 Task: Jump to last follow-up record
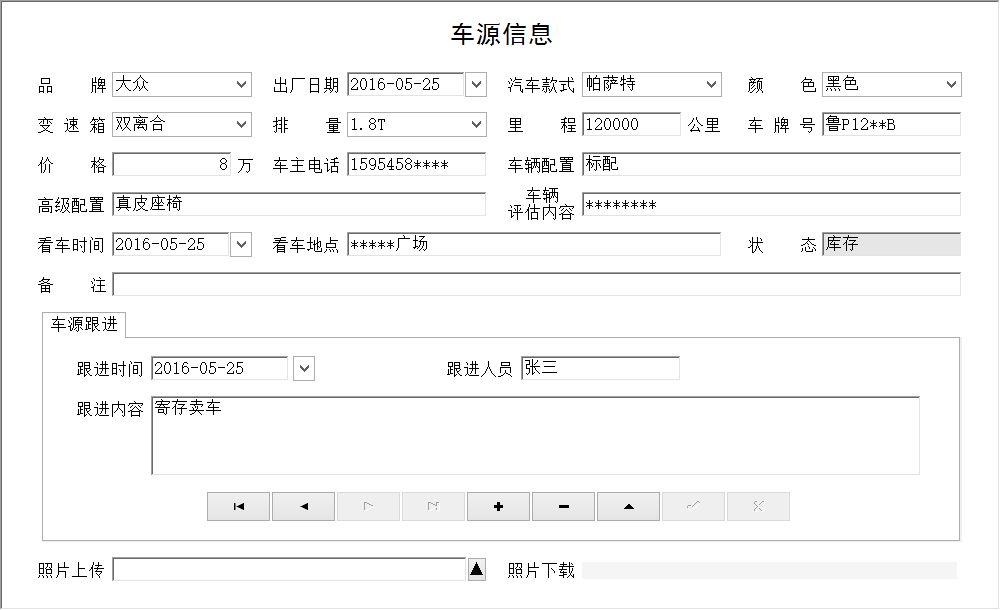434,507
